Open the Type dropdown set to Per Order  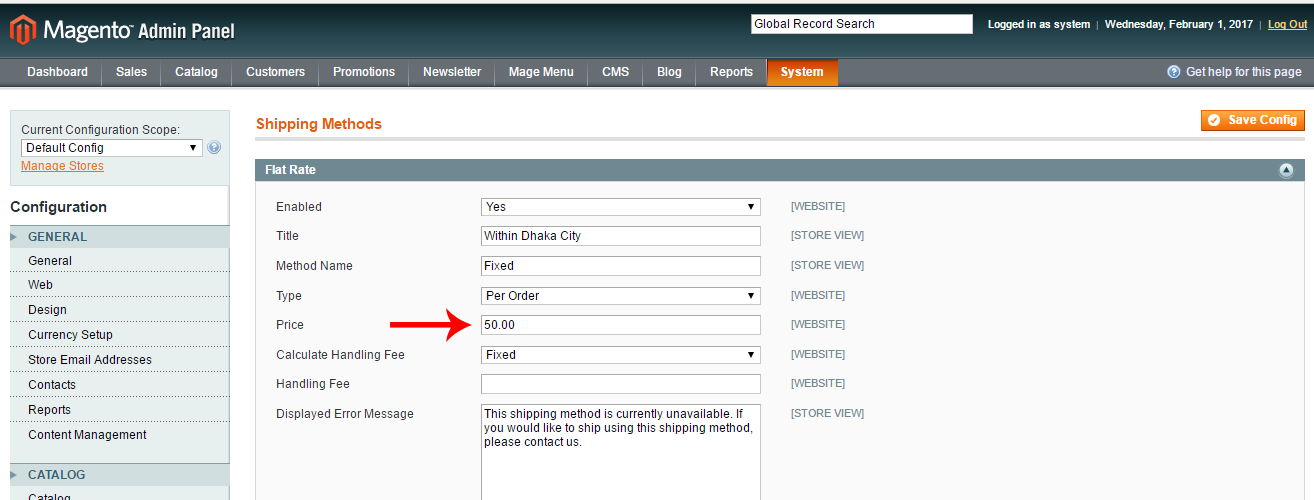coord(620,296)
